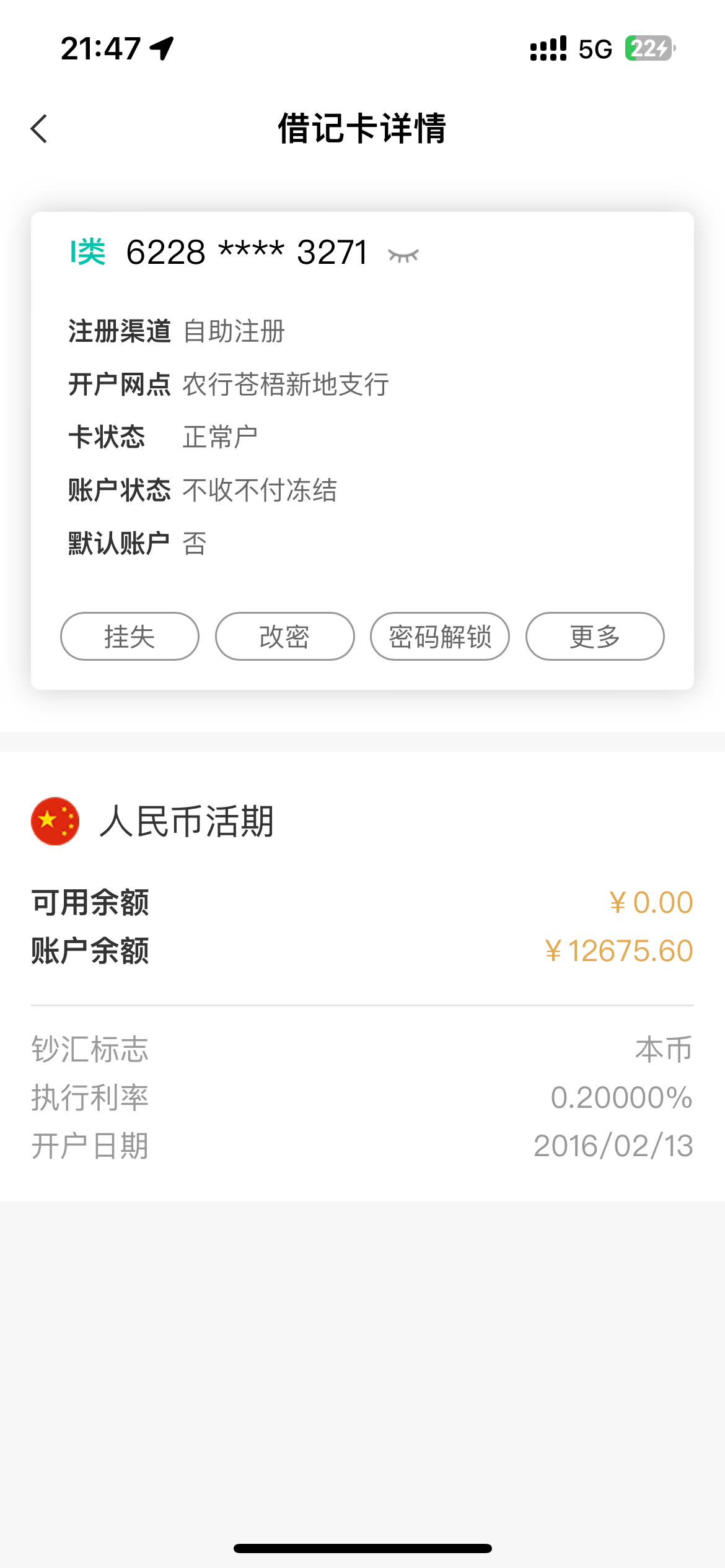Tap the masked card number 6228 **** 3271
Viewport: 725px width, 1568px height.
[247, 252]
